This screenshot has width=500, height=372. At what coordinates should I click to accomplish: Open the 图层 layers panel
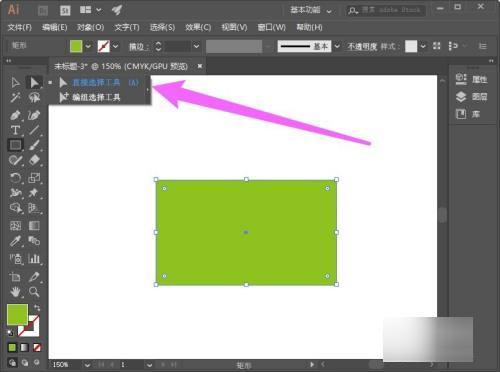tap(472, 97)
